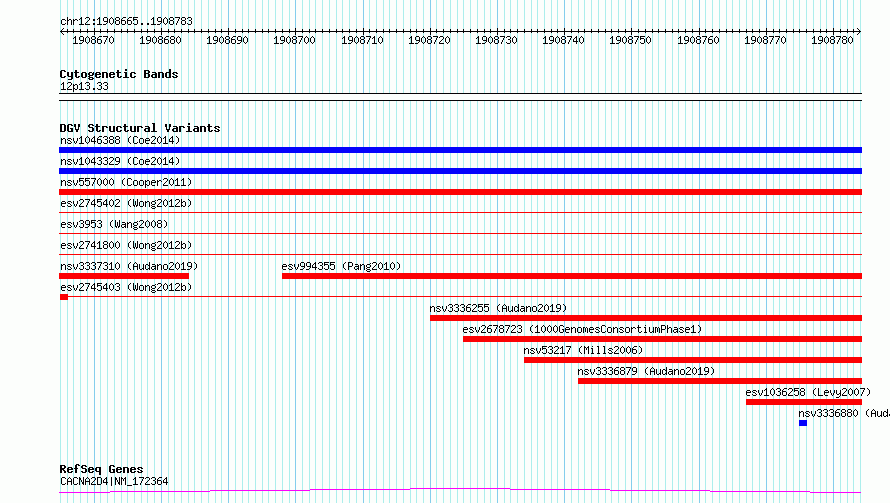Click the thin red line under esv2745402

pos(460,212)
